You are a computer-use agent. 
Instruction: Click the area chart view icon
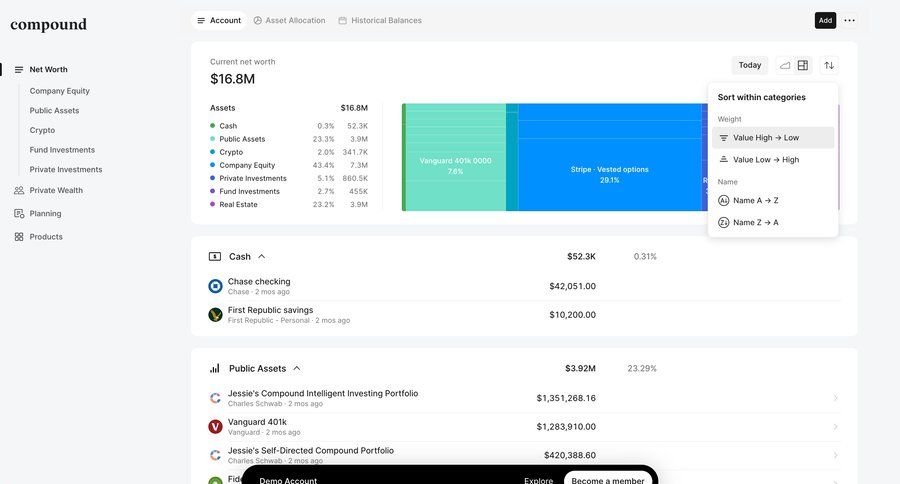click(x=785, y=65)
